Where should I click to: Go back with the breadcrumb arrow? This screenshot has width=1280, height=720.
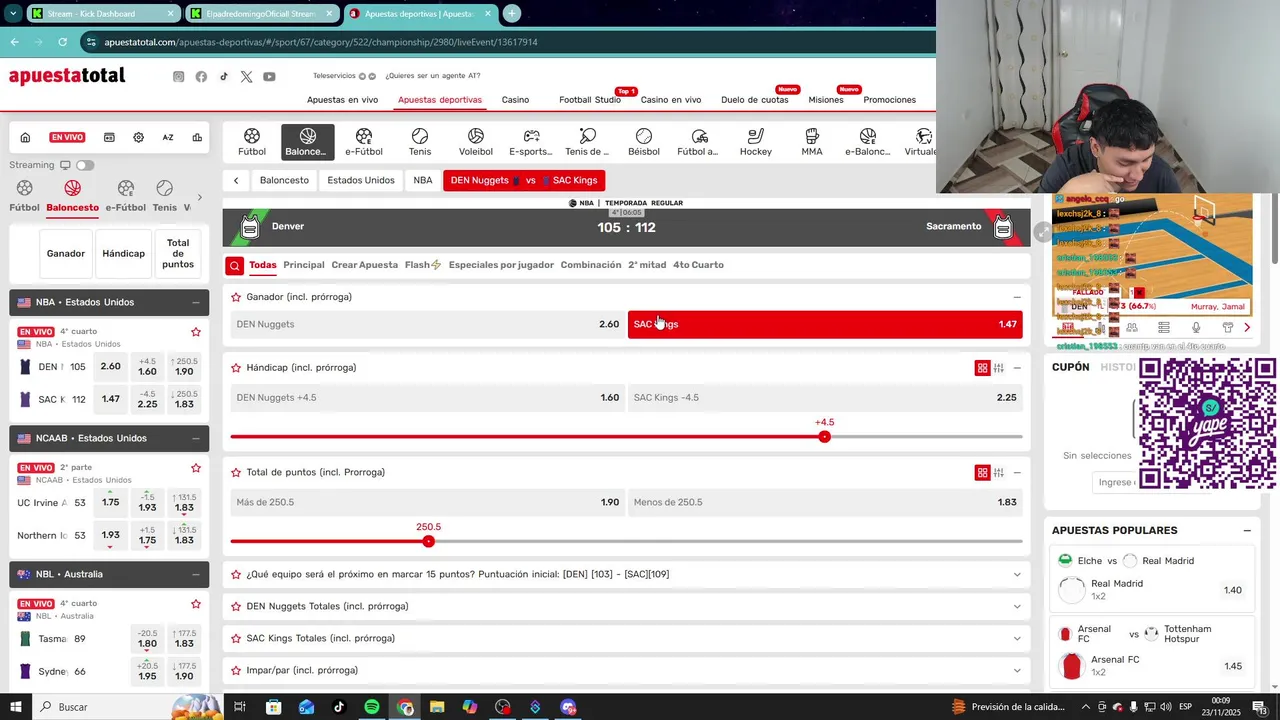point(236,181)
